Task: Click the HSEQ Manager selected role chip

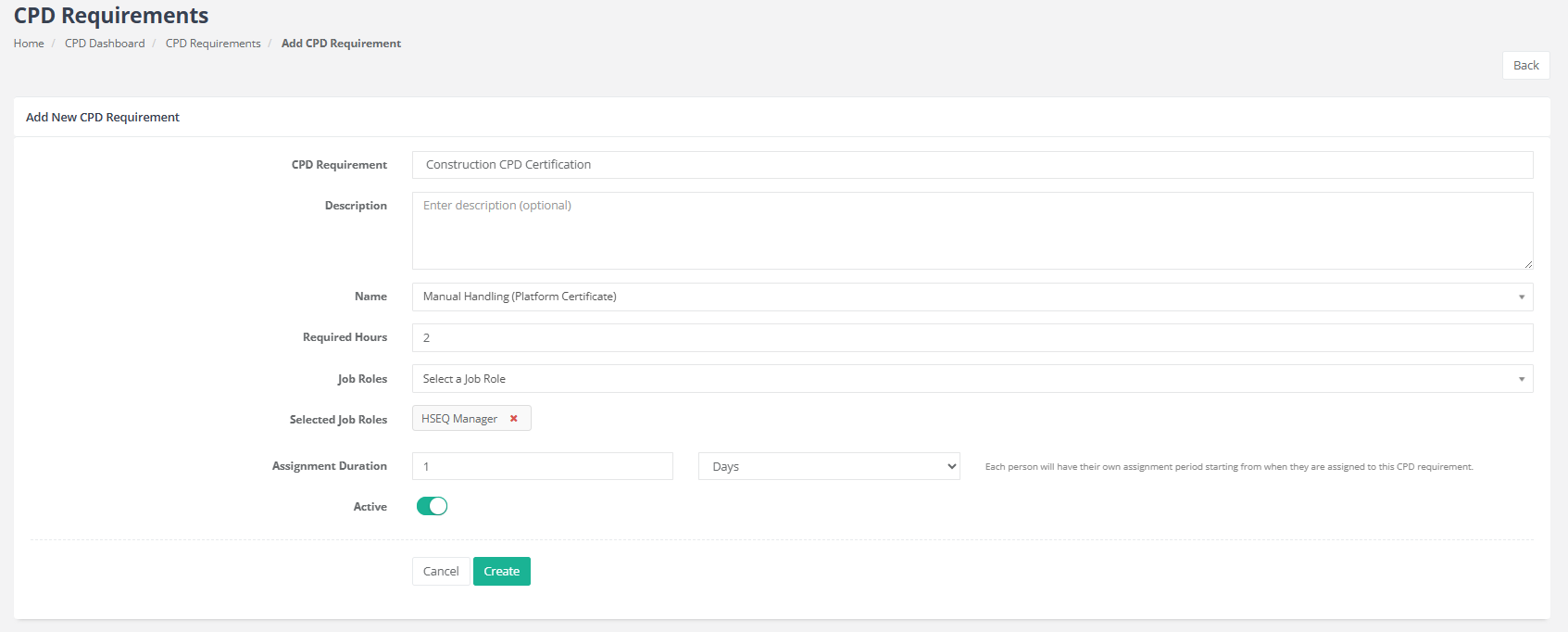Action: click(x=459, y=419)
